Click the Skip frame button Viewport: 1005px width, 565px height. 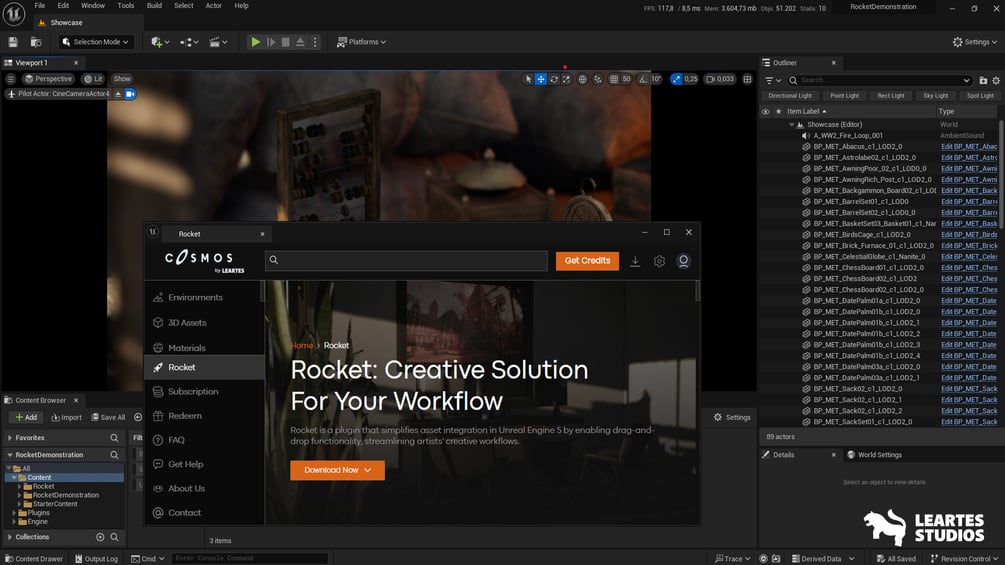pos(271,42)
